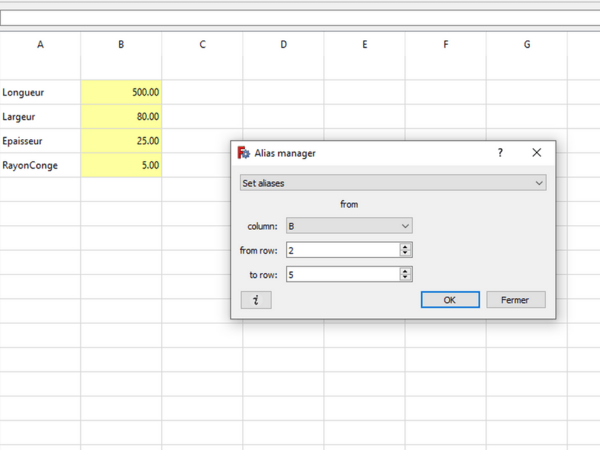Increase the from row value
Viewport: 600px width, 450px height.
click(x=405, y=247)
